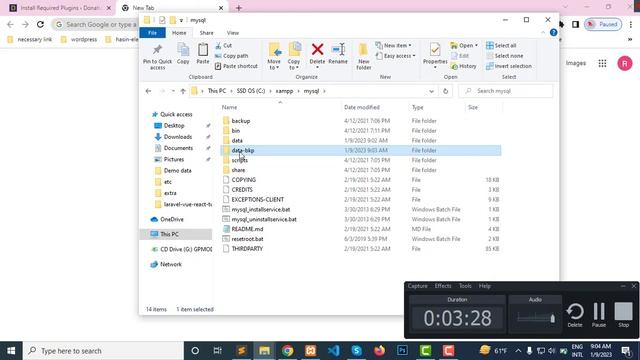Click Copy path in the ribbon
640x360 pixels.
coord(231,56)
